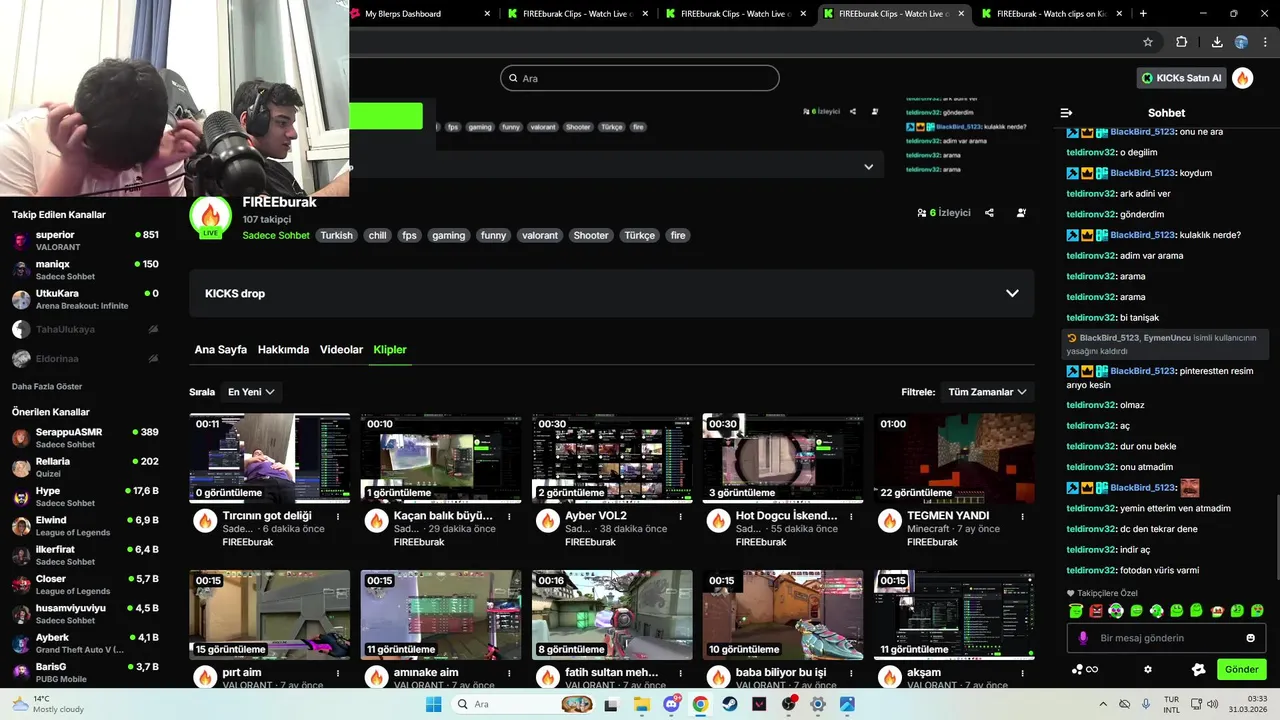
Task: Open Valorant from the taskbar
Action: pyautogui.click(x=759, y=704)
